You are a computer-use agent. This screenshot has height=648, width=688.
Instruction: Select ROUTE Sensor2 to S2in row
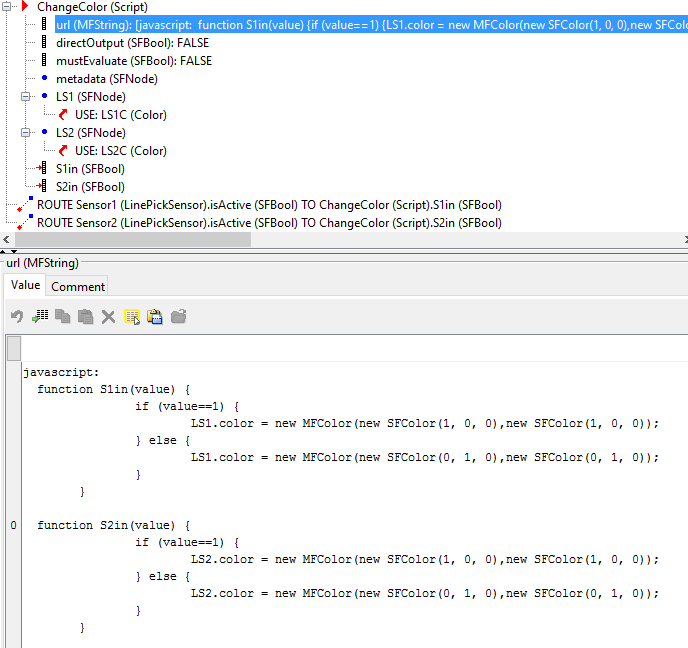(269, 222)
